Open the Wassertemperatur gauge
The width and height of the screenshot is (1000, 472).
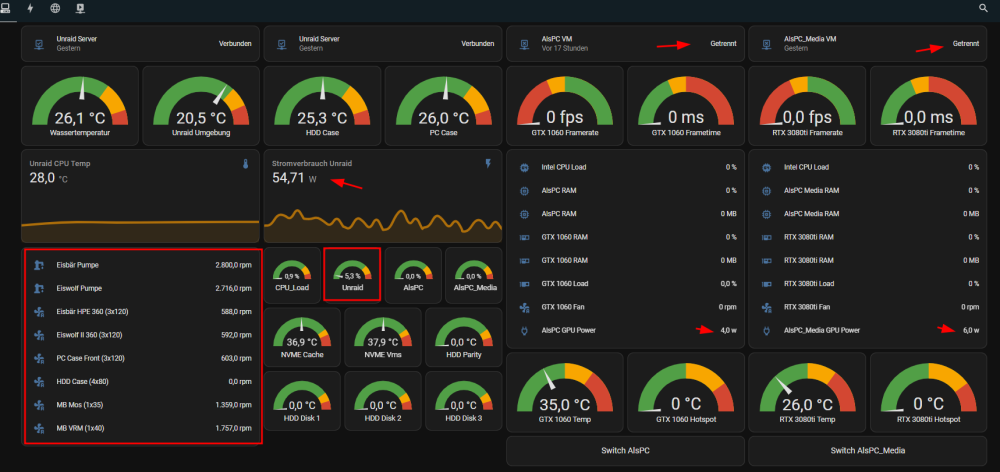pos(80,105)
